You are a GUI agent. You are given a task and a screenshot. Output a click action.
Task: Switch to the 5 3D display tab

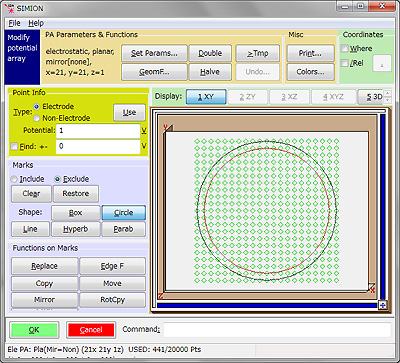pyautogui.click(x=370, y=97)
